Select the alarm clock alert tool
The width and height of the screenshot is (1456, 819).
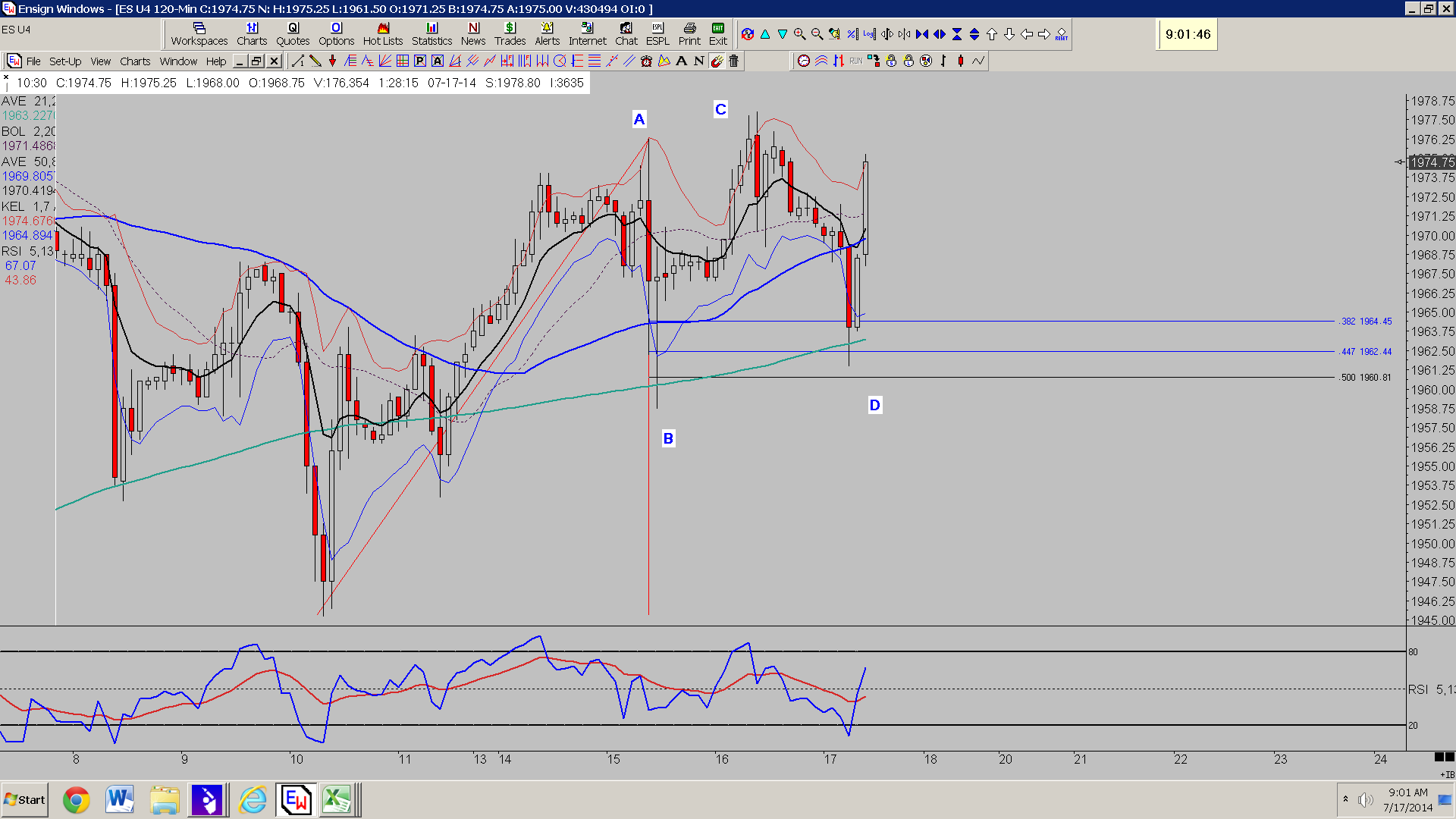pos(647,61)
